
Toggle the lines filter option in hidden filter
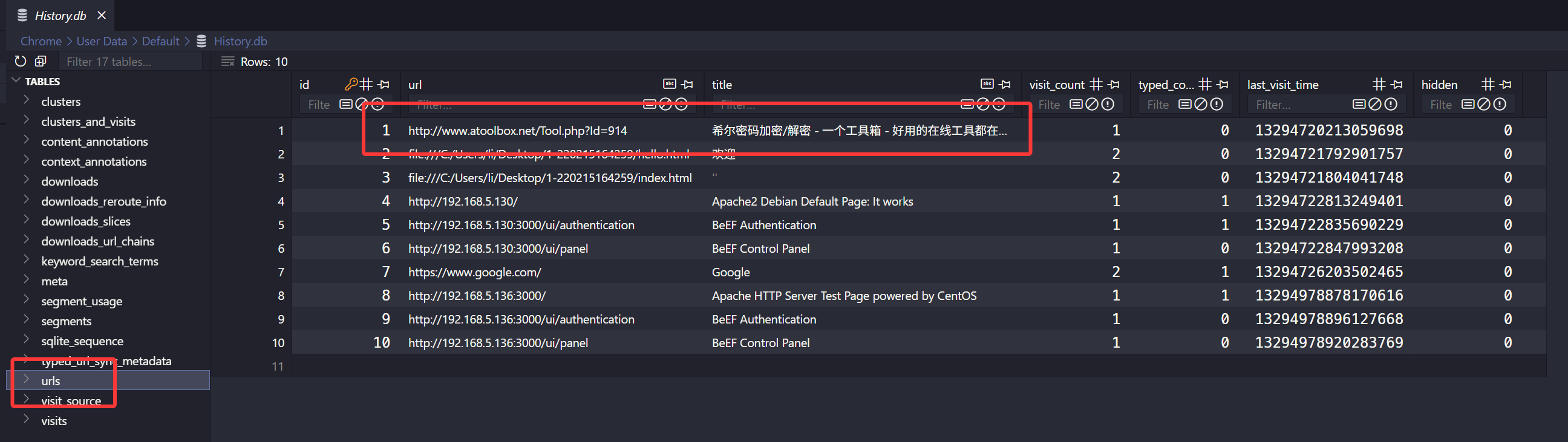pos(1468,104)
